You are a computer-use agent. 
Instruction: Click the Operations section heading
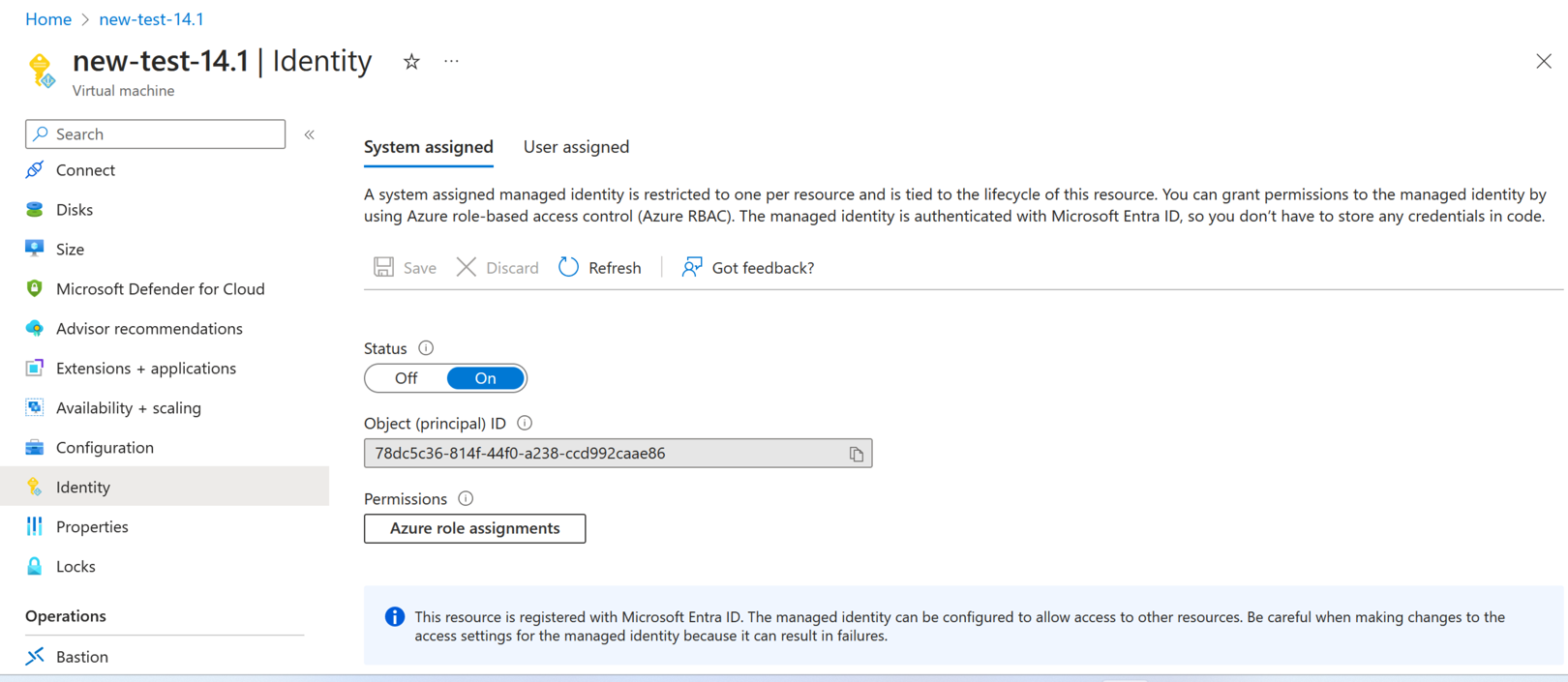66,616
